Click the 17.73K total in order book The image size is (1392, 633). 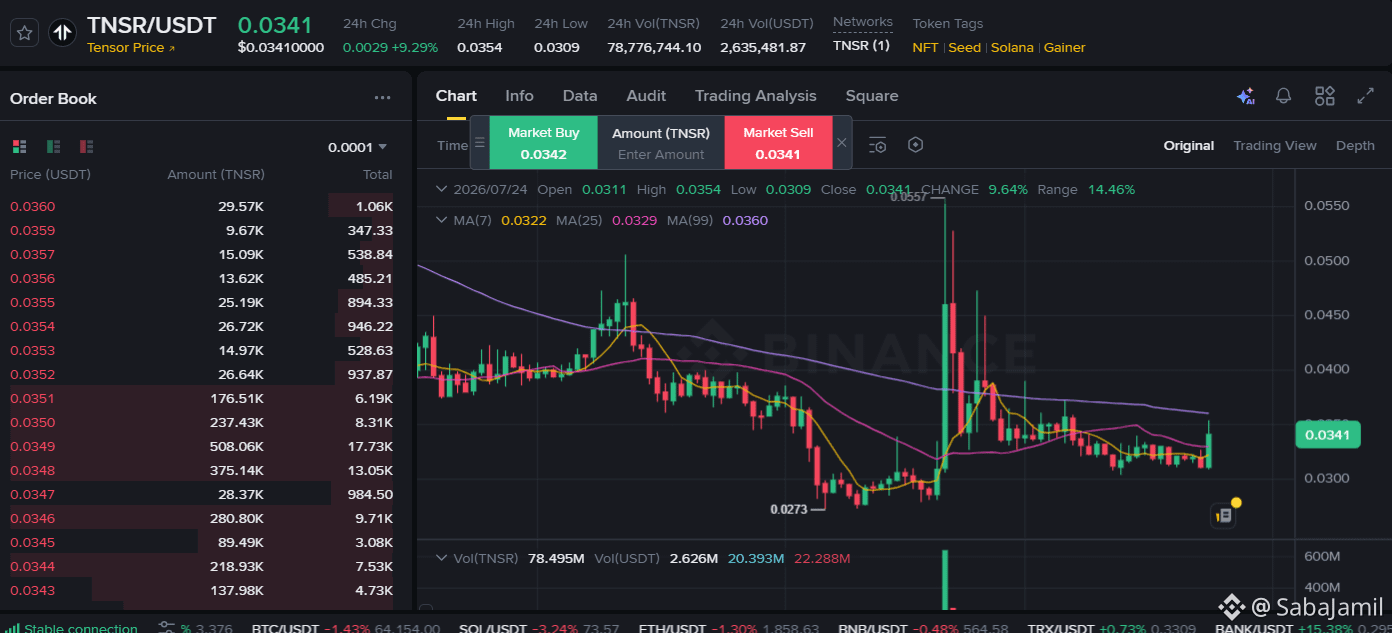(370, 446)
